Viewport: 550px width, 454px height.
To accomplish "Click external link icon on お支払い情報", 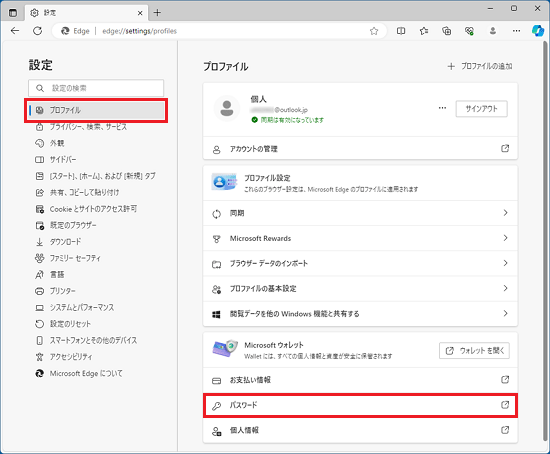I will tap(505, 380).
